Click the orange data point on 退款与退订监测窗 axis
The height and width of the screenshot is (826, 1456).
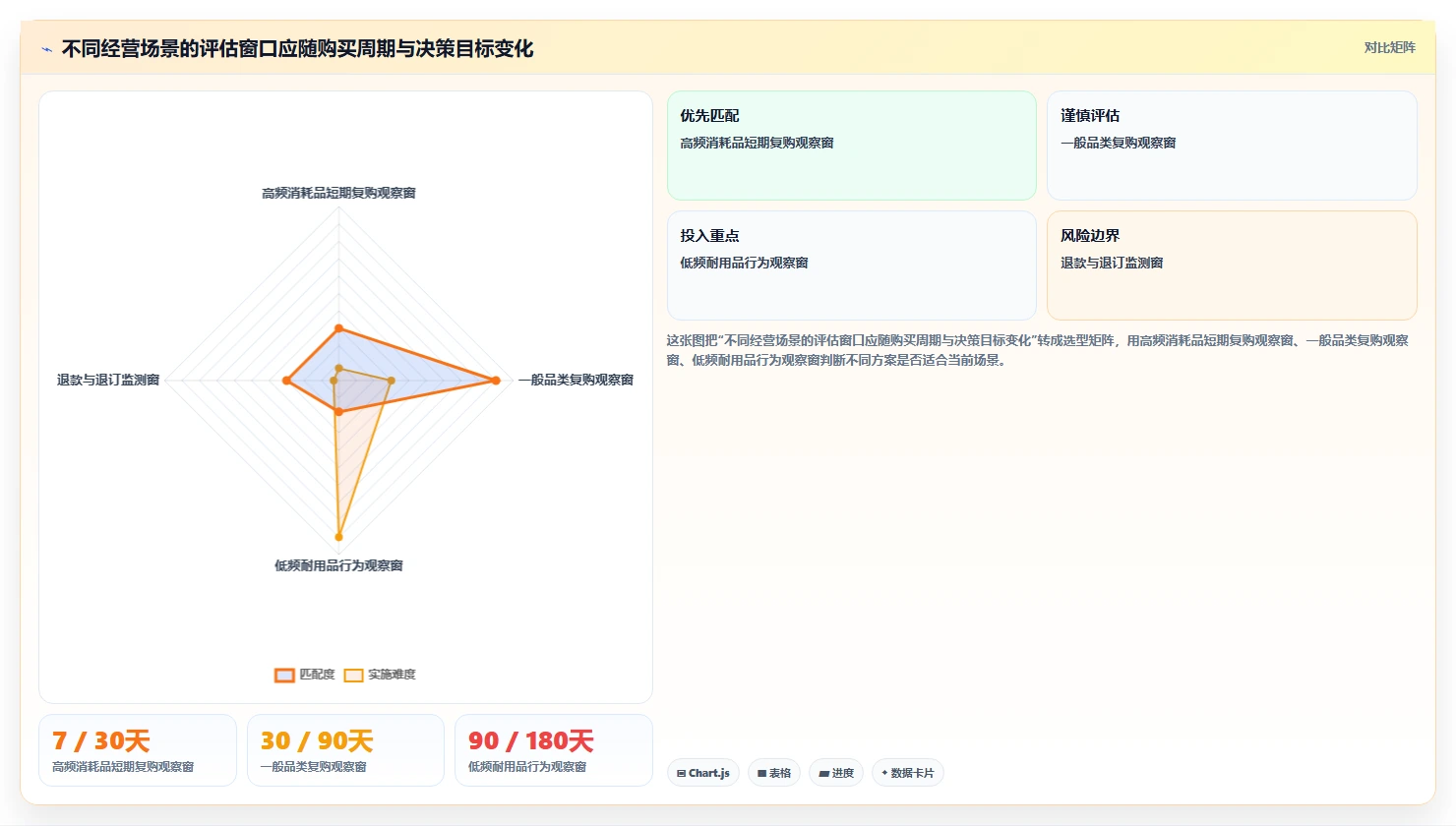click(x=286, y=381)
